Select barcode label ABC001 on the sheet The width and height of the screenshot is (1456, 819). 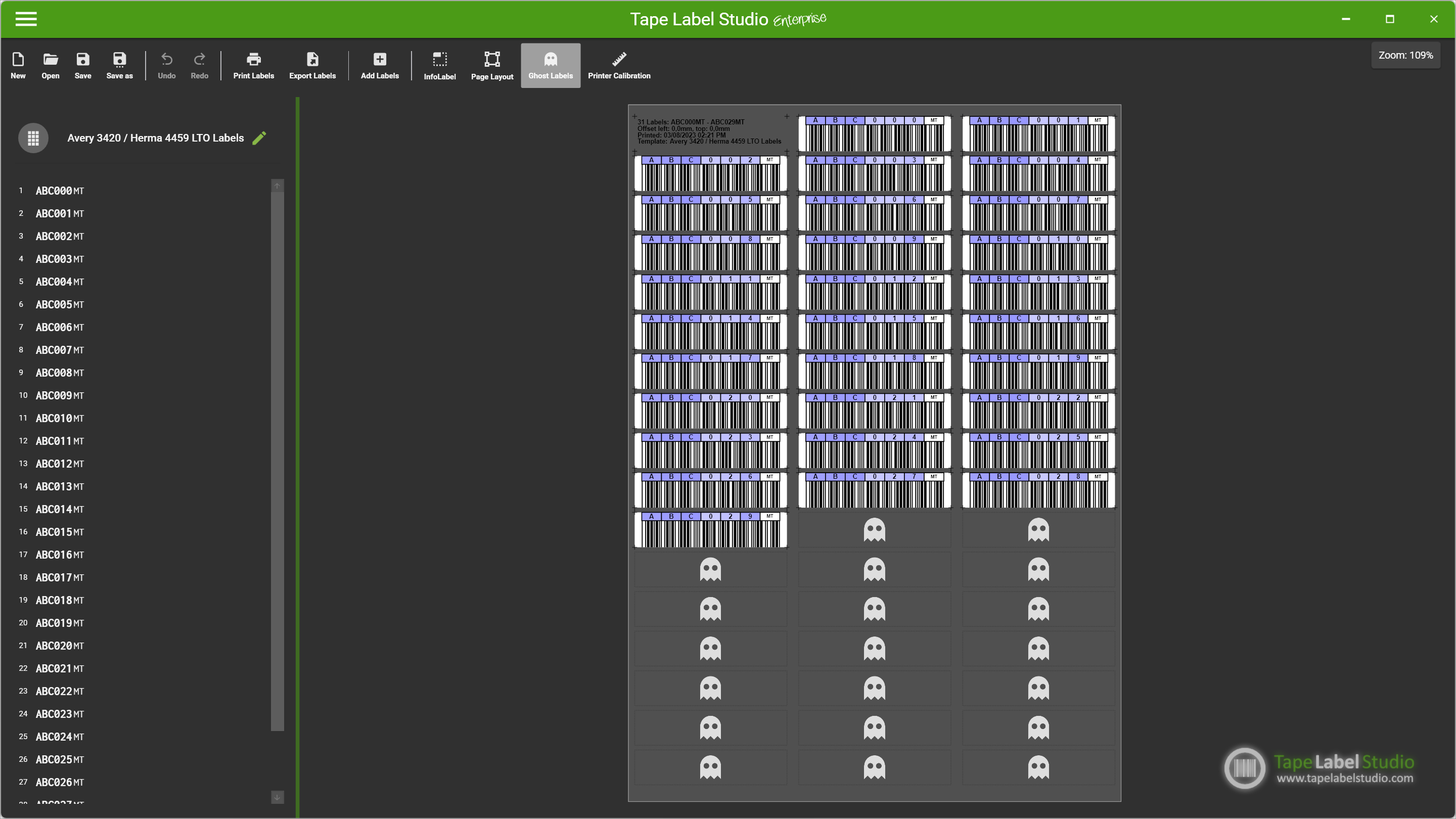click(1038, 134)
